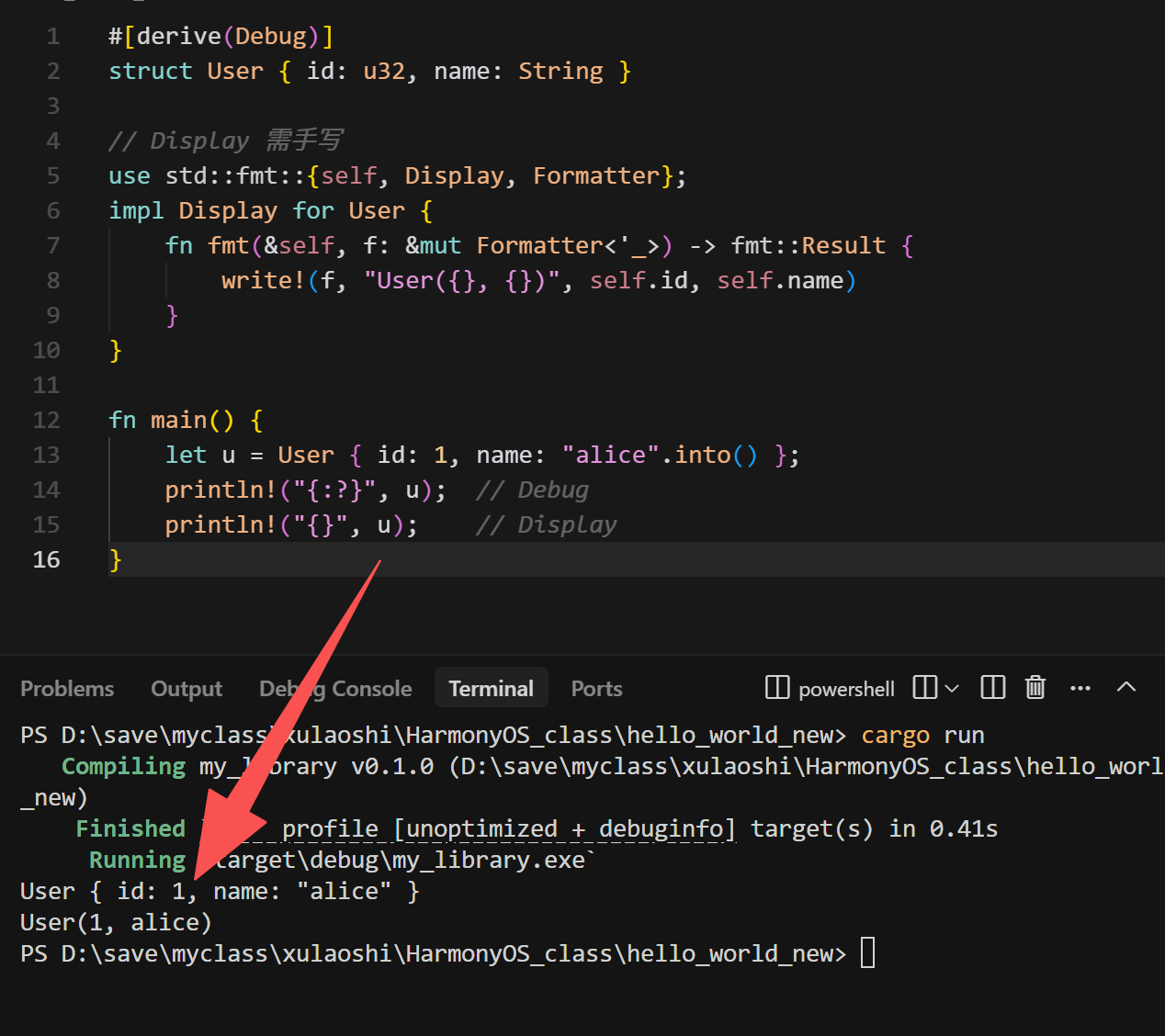Image resolution: width=1165 pixels, height=1036 pixels.
Task: Click line number 1 in gutter
Action: (53, 36)
